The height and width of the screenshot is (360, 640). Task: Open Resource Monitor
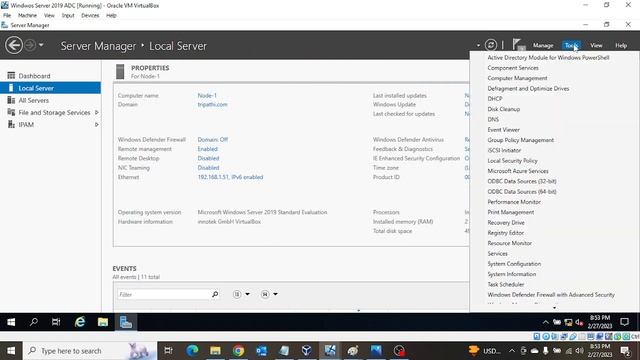tap(509, 243)
